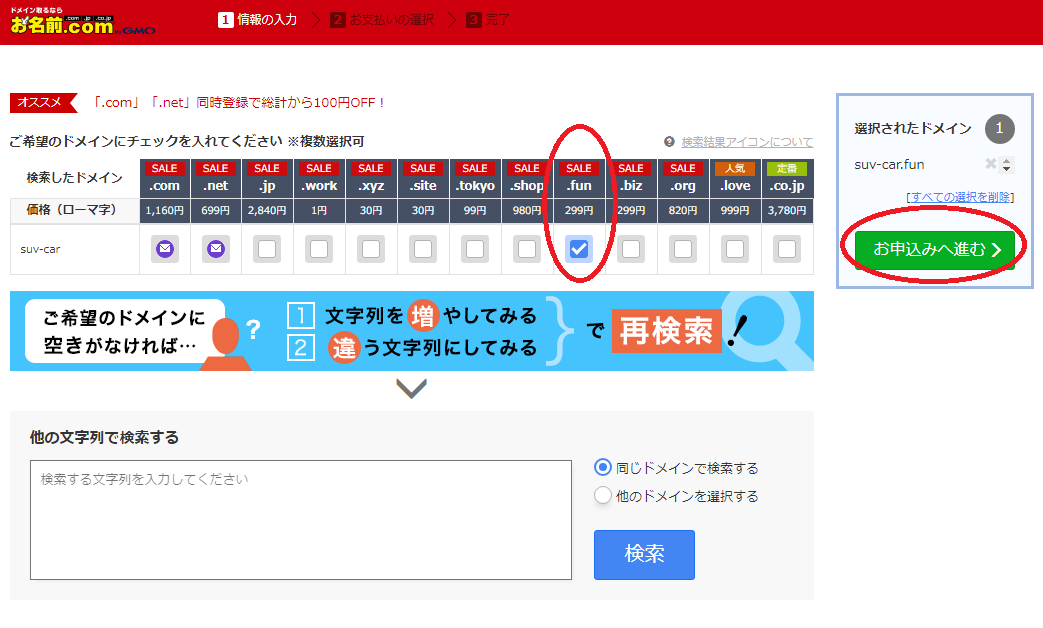Remove suv-car.fun with the X icon
Screen dimensions: 1043x628
point(991,164)
